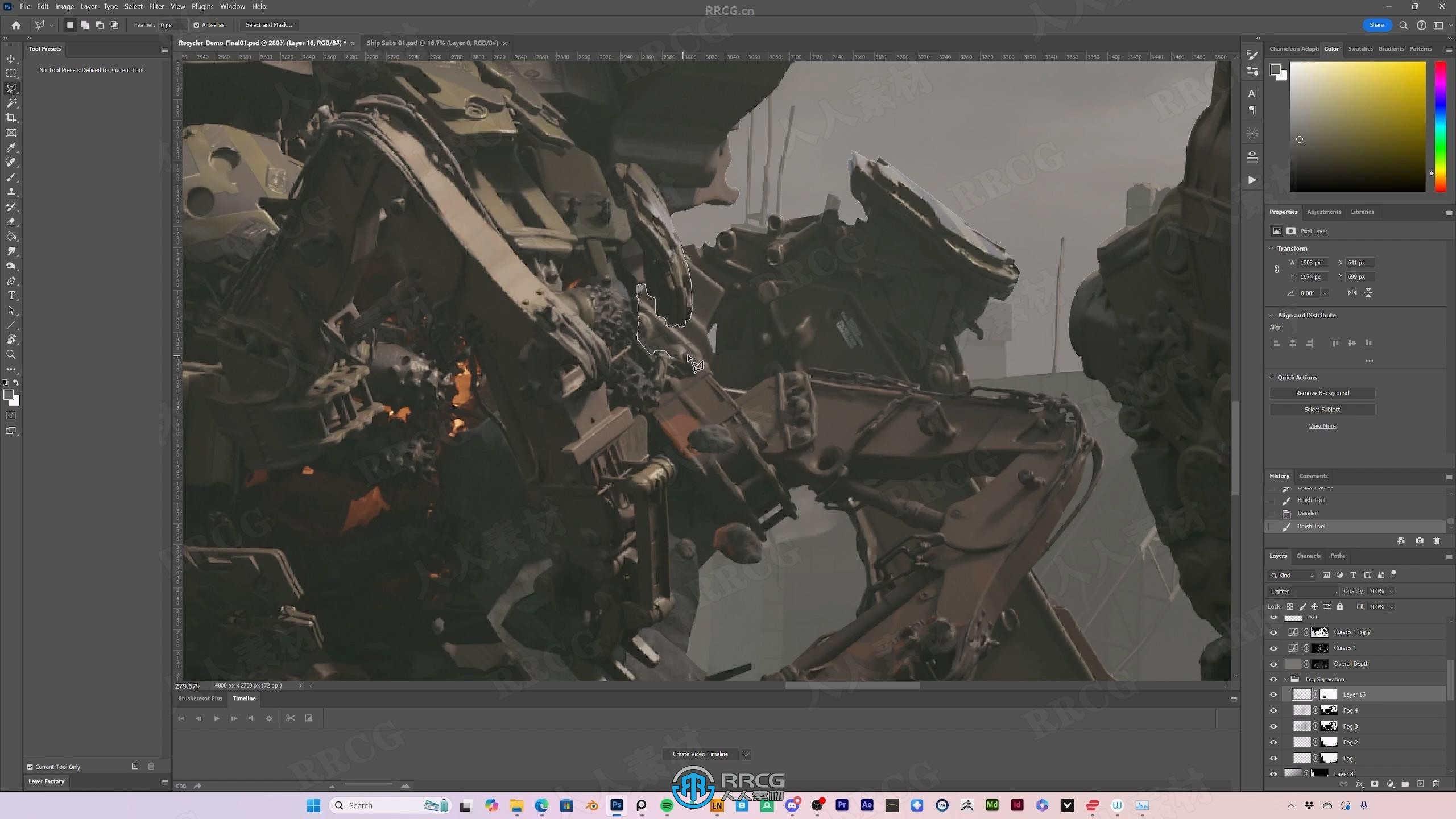The height and width of the screenshot is (819, 1456).
Task: Open the layer Opacity dropdown arrow
Action: pyautogui.click(x=1392, y=591)
